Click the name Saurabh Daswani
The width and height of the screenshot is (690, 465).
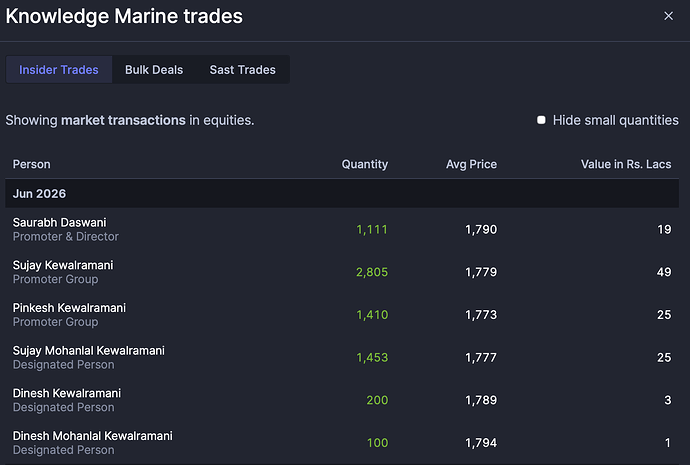[x=59, y=222]
